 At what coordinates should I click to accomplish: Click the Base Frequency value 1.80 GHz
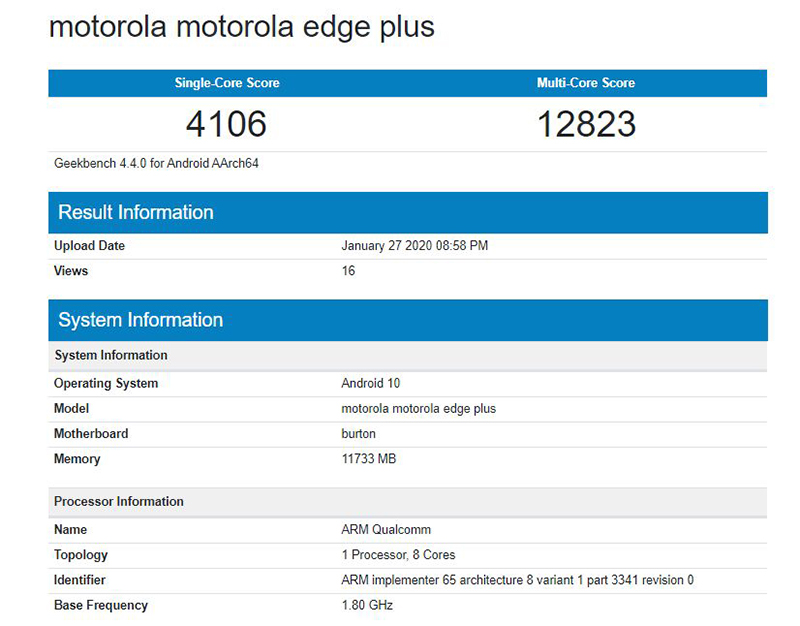[367, 605]
